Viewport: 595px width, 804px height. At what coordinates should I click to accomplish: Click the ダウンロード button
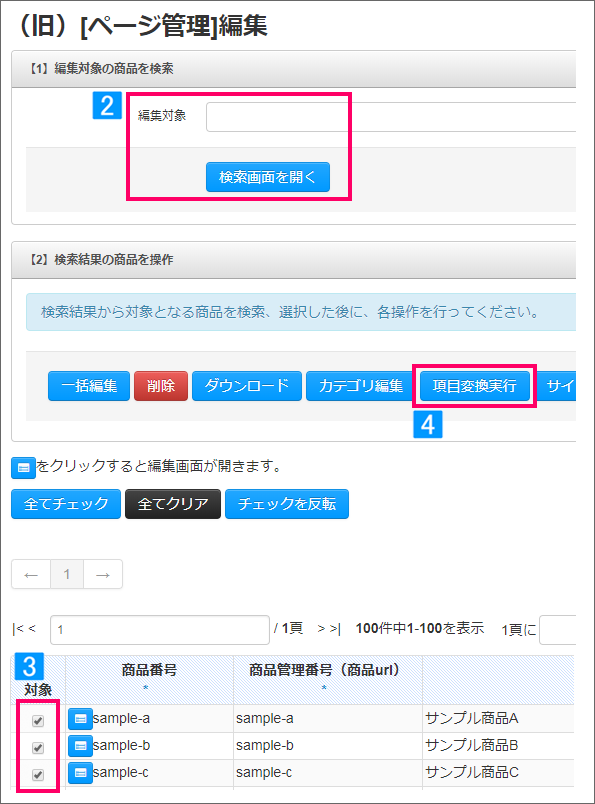tap(247, 386)
